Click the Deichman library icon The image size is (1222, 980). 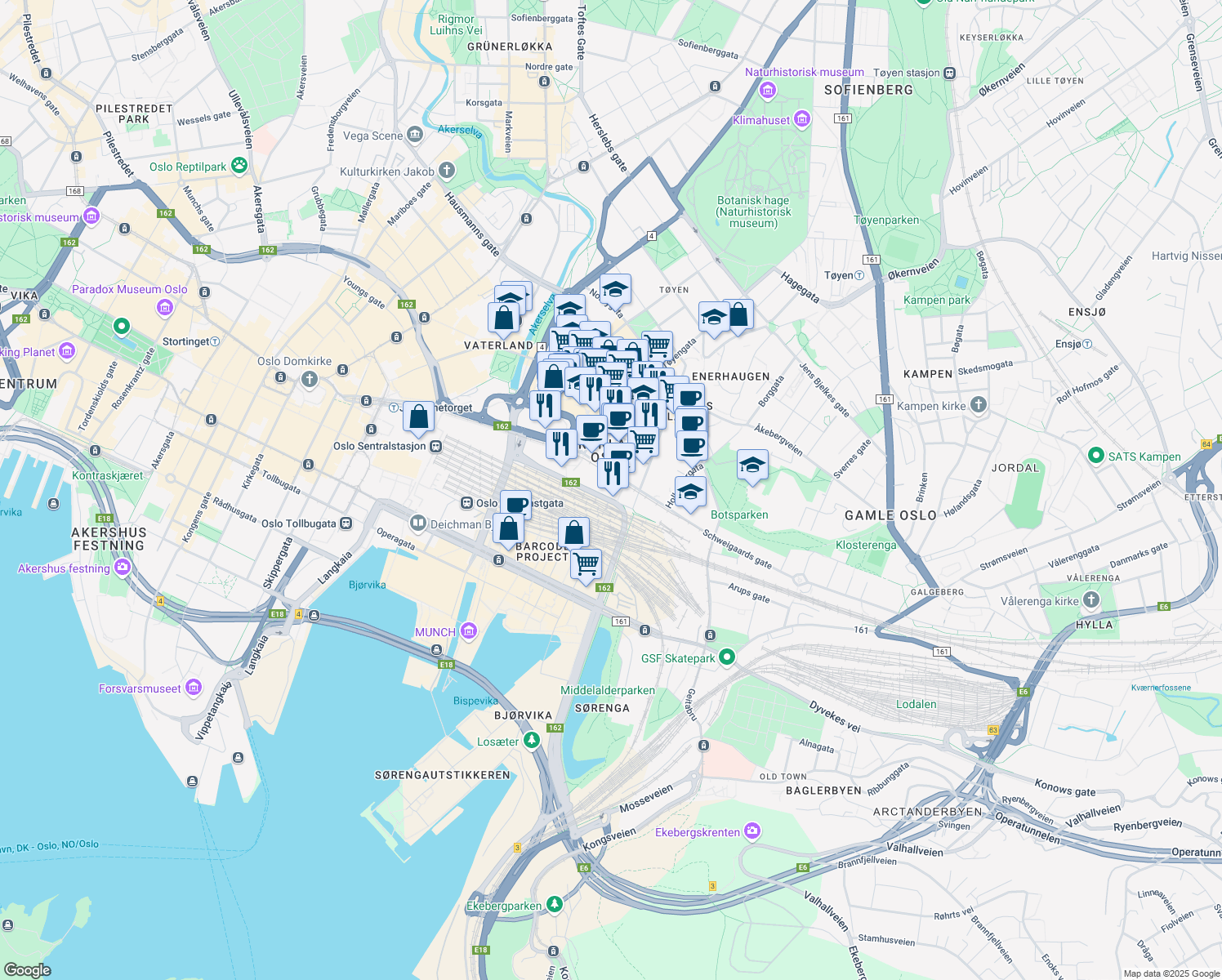pos(418,522)
